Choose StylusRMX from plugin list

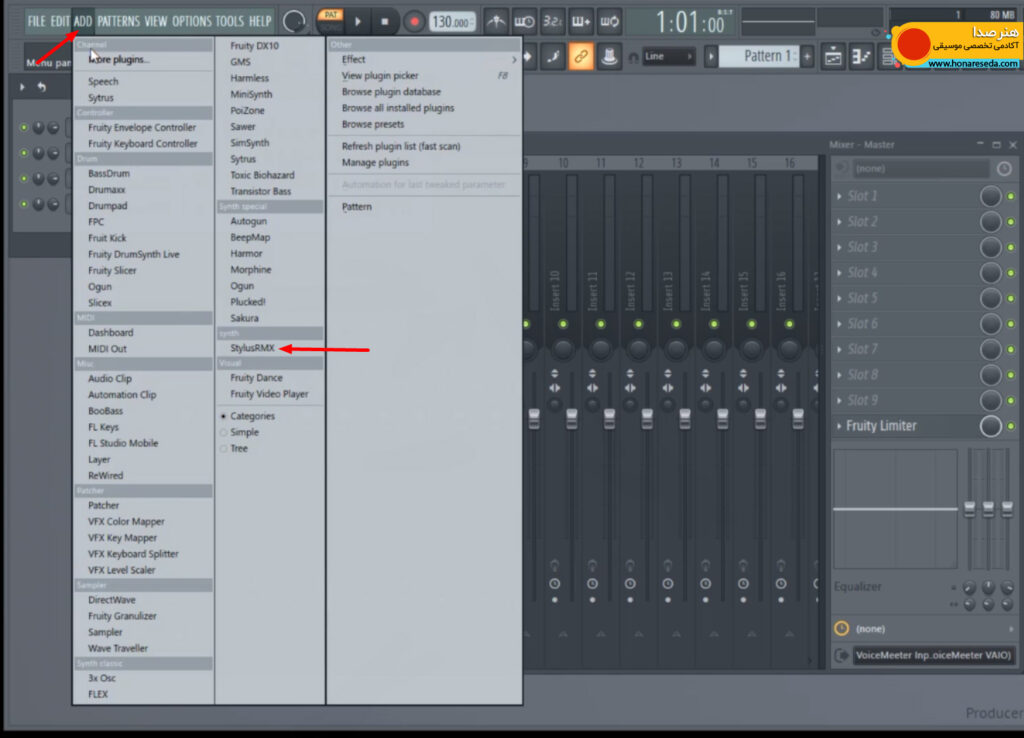click(x=252, y=348)
